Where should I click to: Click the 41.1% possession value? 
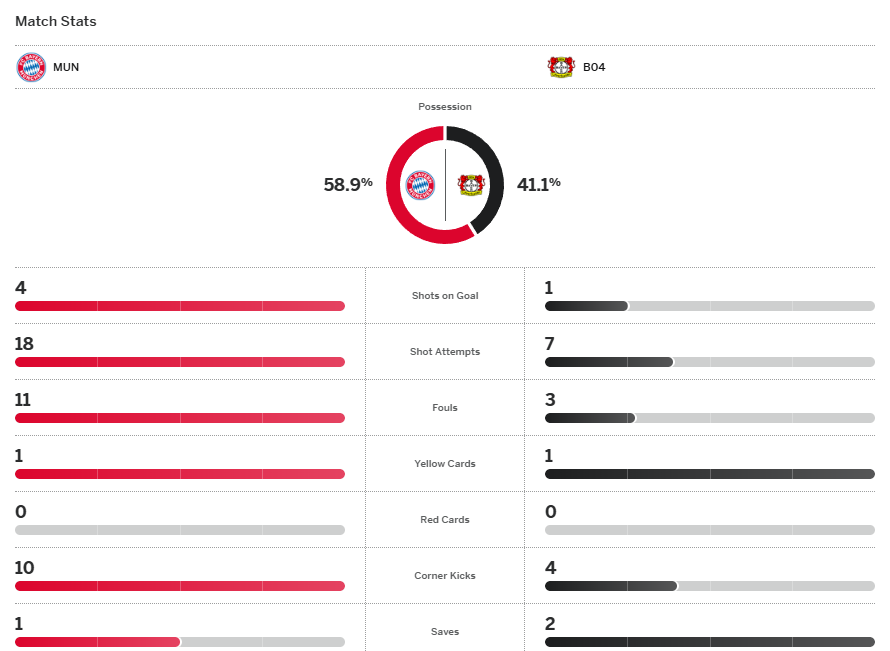coord(538,184)
